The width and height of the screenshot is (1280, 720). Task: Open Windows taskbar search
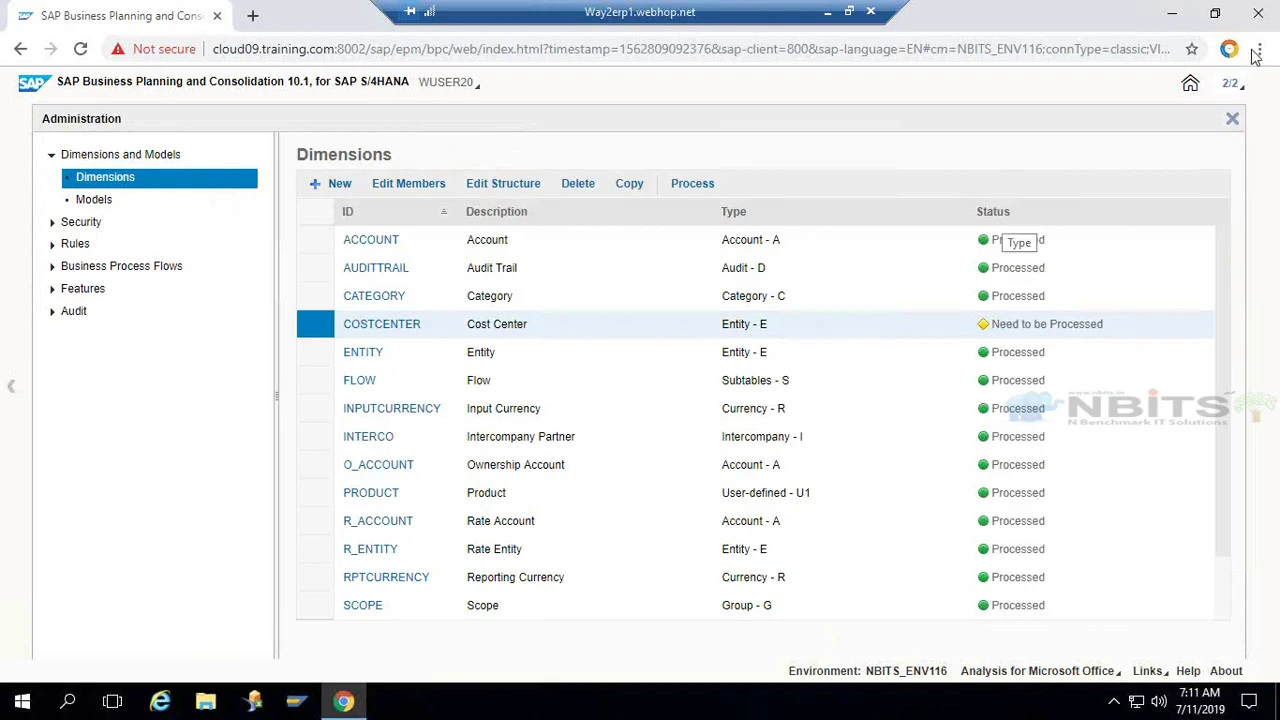68,702
